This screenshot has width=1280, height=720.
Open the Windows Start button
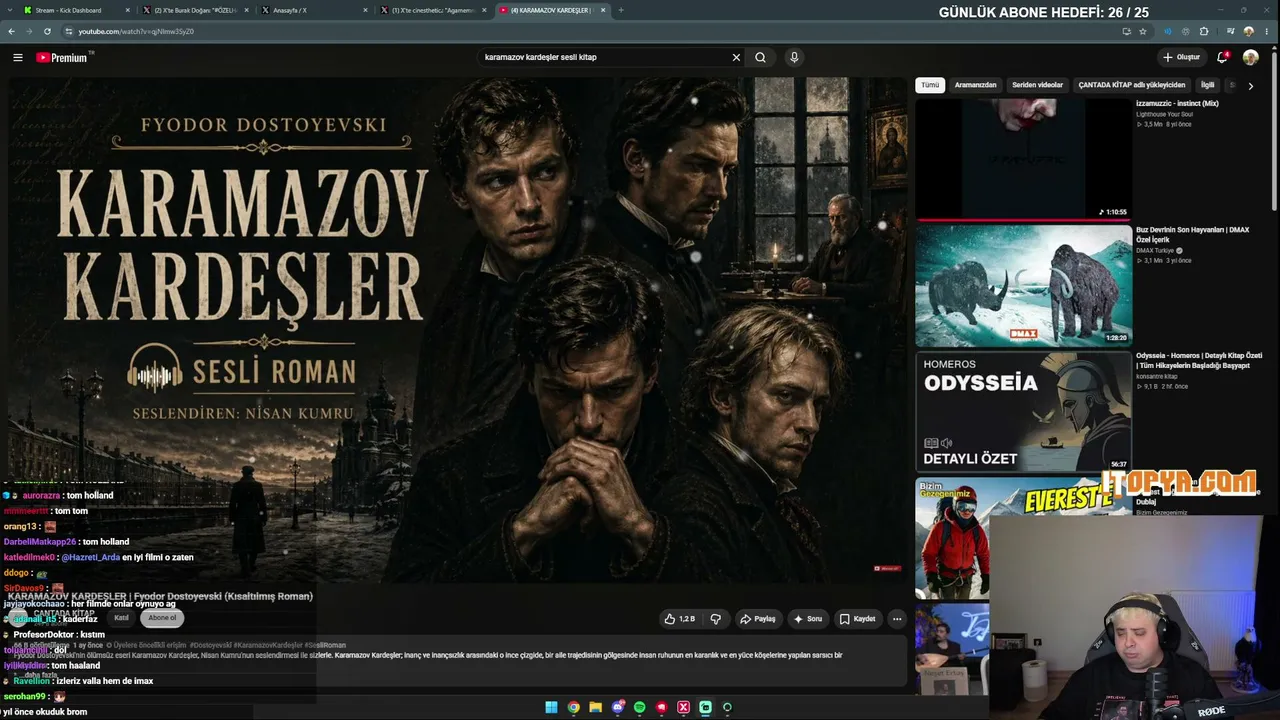pos(551,707)
